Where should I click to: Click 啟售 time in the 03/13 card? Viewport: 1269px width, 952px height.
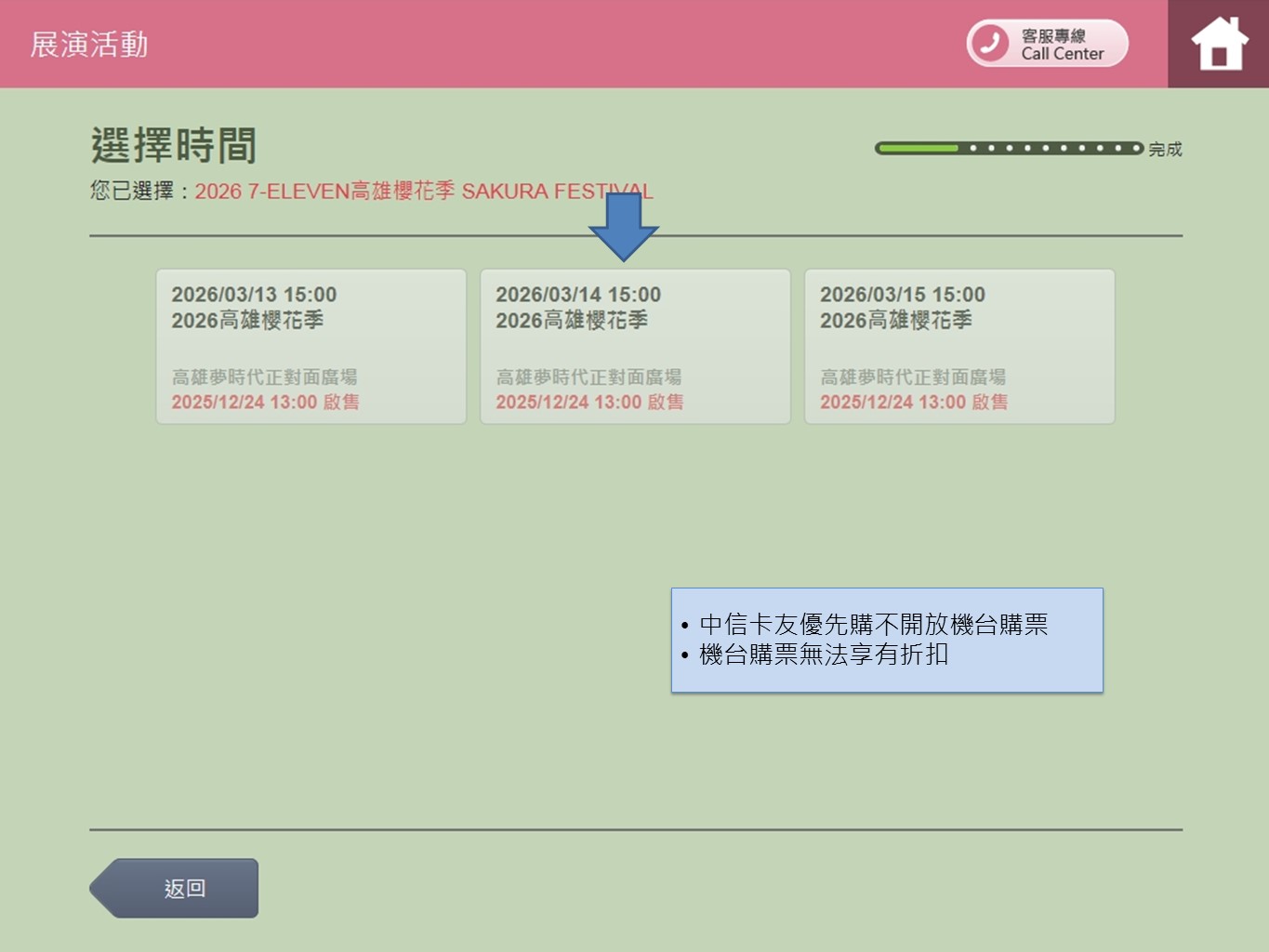tap(265, 402)
